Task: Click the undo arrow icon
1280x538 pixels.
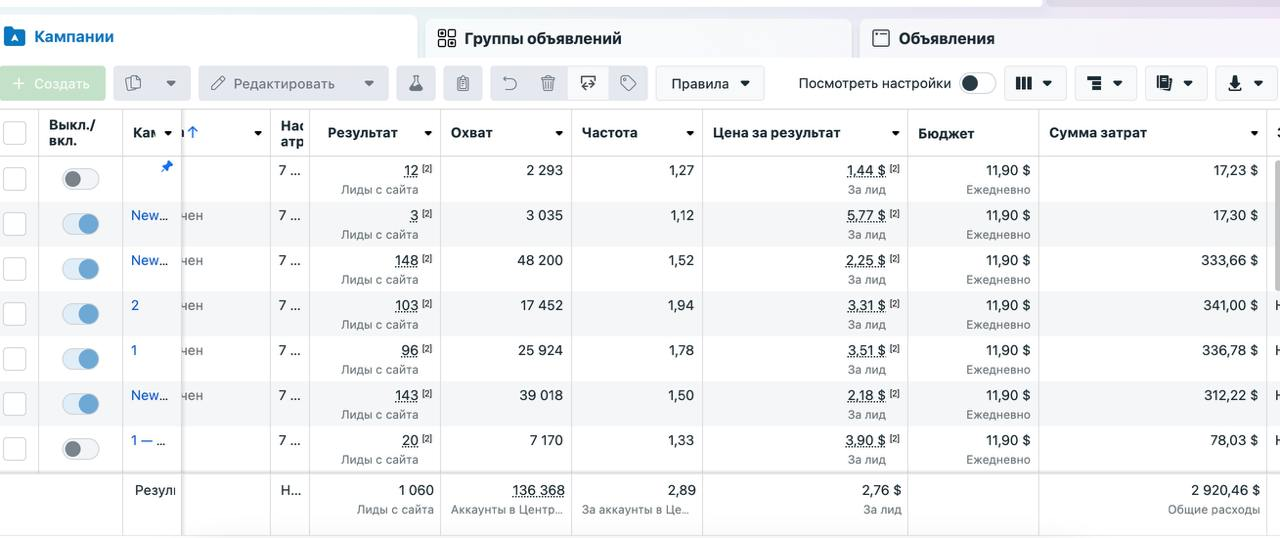Action: pos(510,84)
